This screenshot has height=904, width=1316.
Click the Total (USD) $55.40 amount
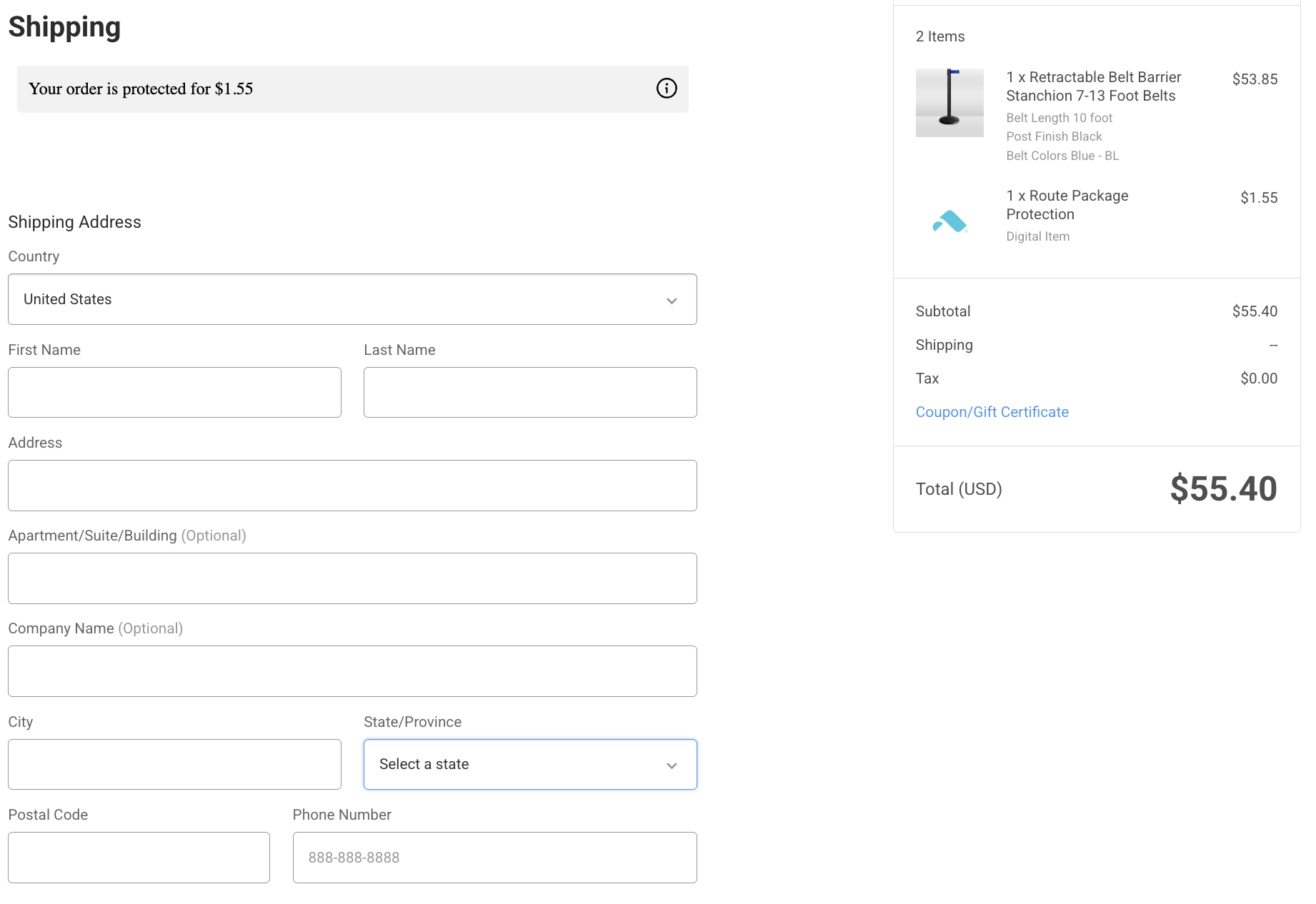1222,489
